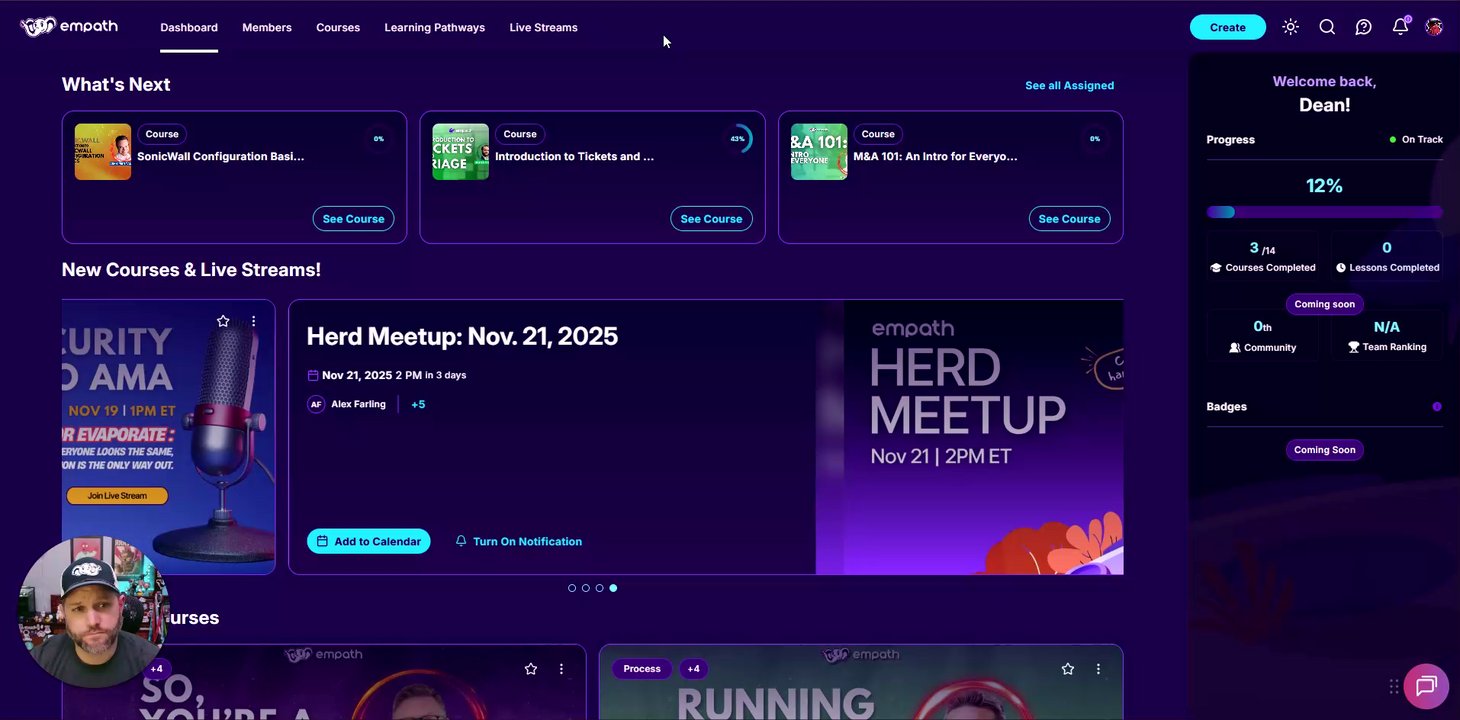The height and width of the screenshot is (720, 1460).
Task: See Course for Introduction to Tickets
Action: click(711, 219)
